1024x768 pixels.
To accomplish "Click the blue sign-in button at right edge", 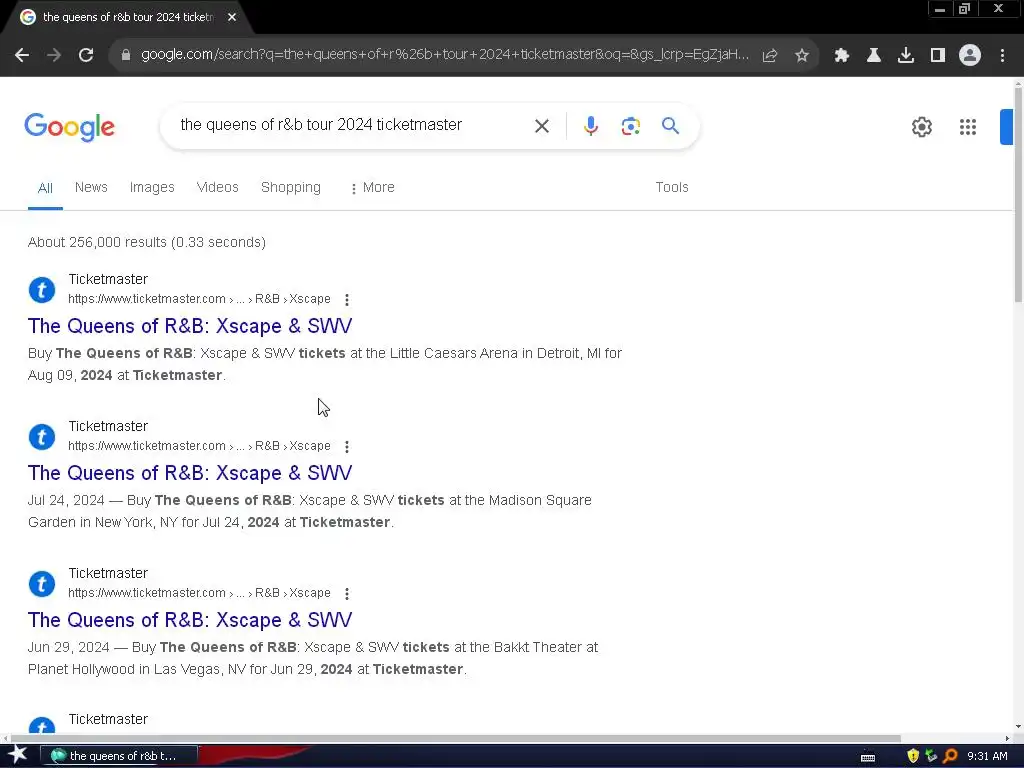I will 1006,127.
